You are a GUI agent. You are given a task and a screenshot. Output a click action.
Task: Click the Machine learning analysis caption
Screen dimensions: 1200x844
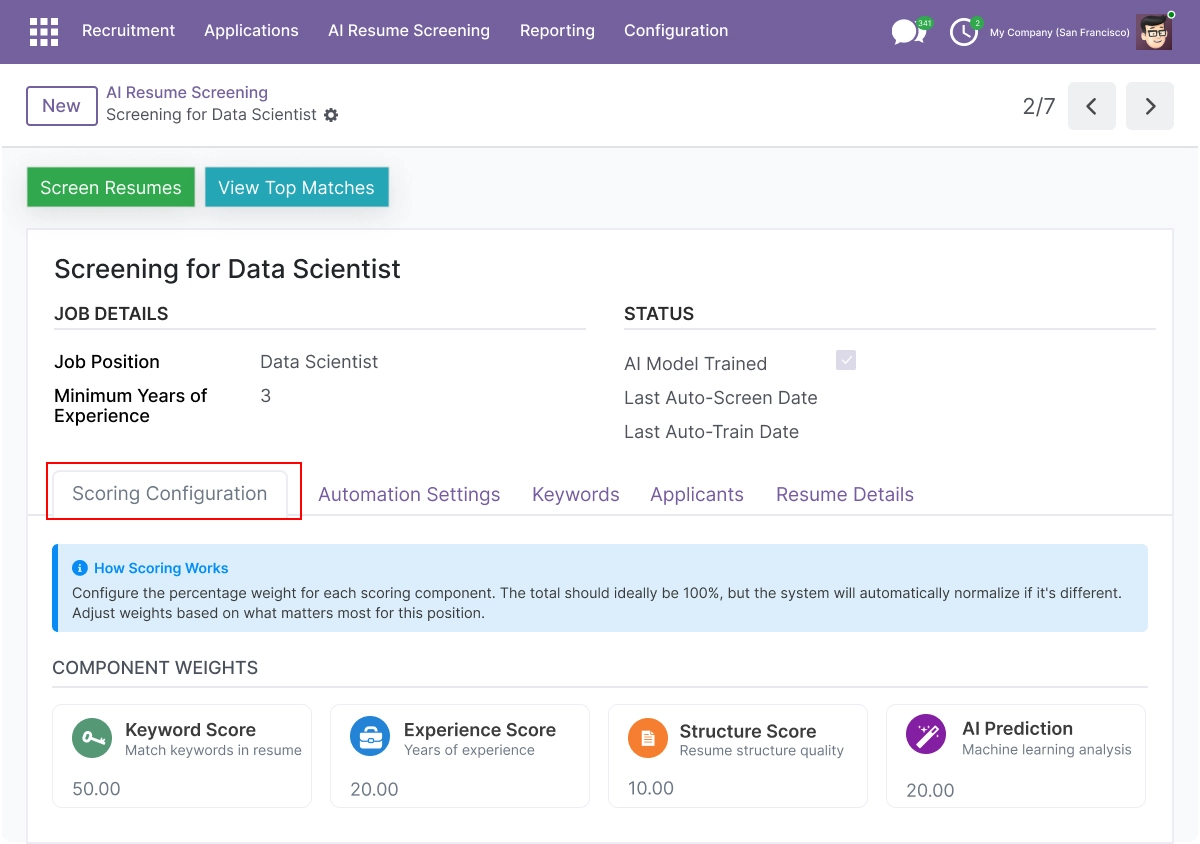[1047, 749]
